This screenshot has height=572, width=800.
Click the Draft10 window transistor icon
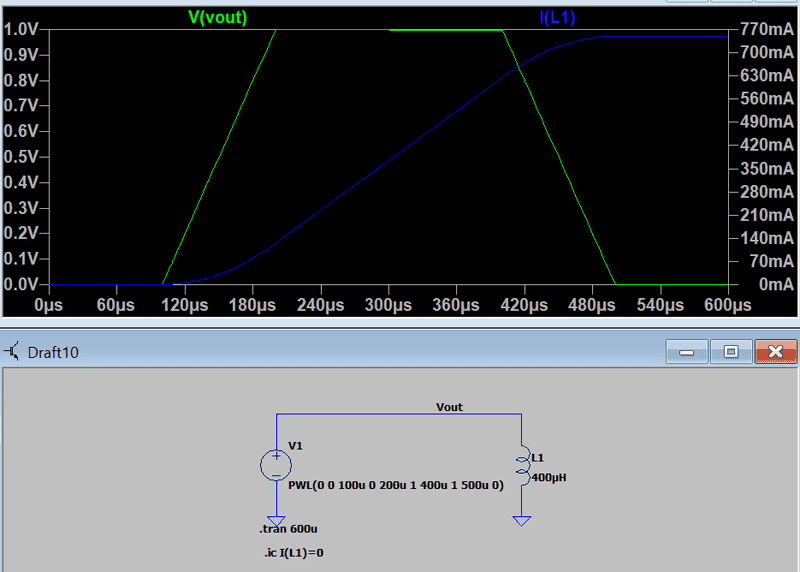12,352
